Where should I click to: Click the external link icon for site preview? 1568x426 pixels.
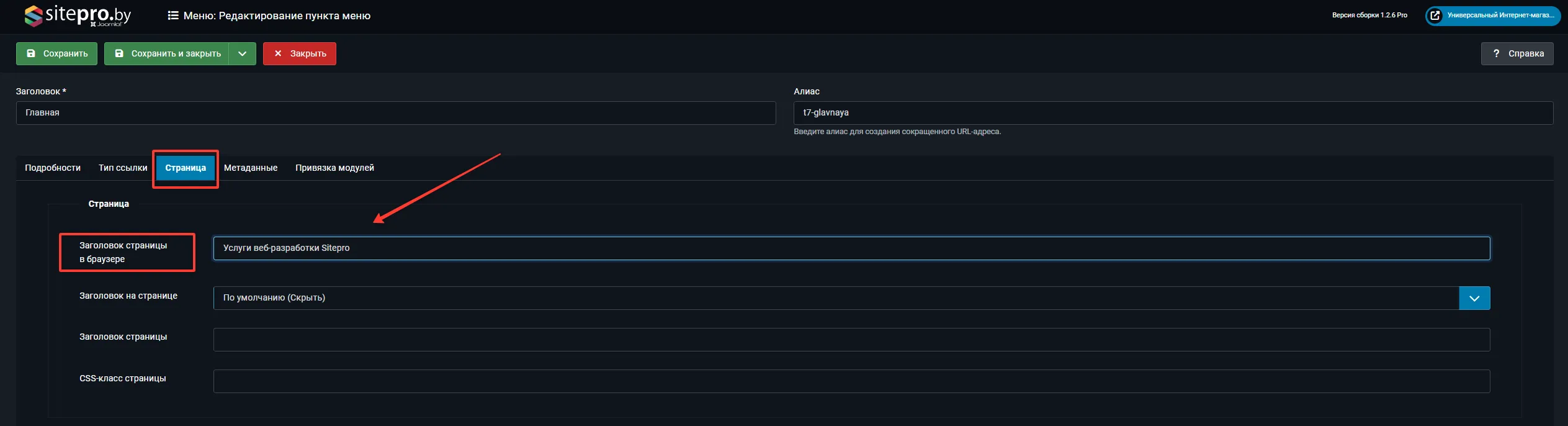[1435, 16]
